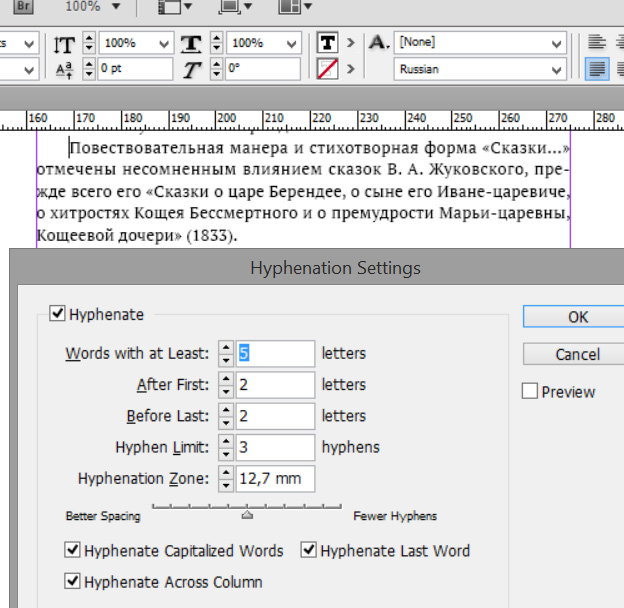The width and height of the screenshot is (624, 608).
Task: Enable the Preview checkbox
Action: coord(530,392)
